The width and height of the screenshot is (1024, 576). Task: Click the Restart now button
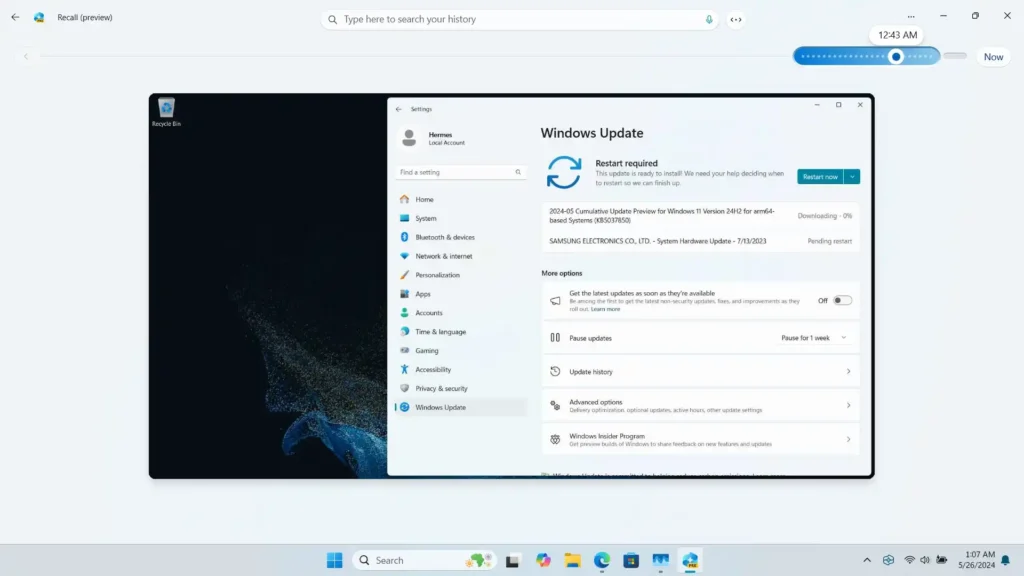tap(820, 176)
